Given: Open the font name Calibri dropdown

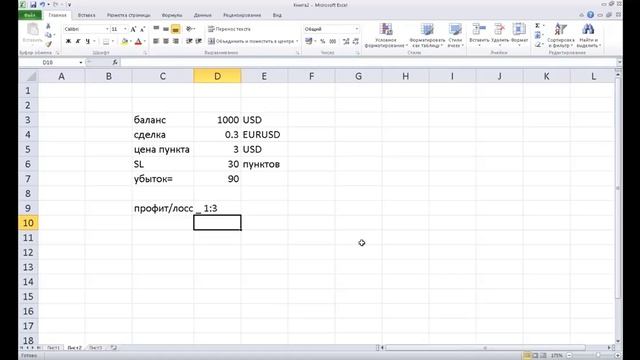Looking at the screenshot, I should tap(107, 29).
